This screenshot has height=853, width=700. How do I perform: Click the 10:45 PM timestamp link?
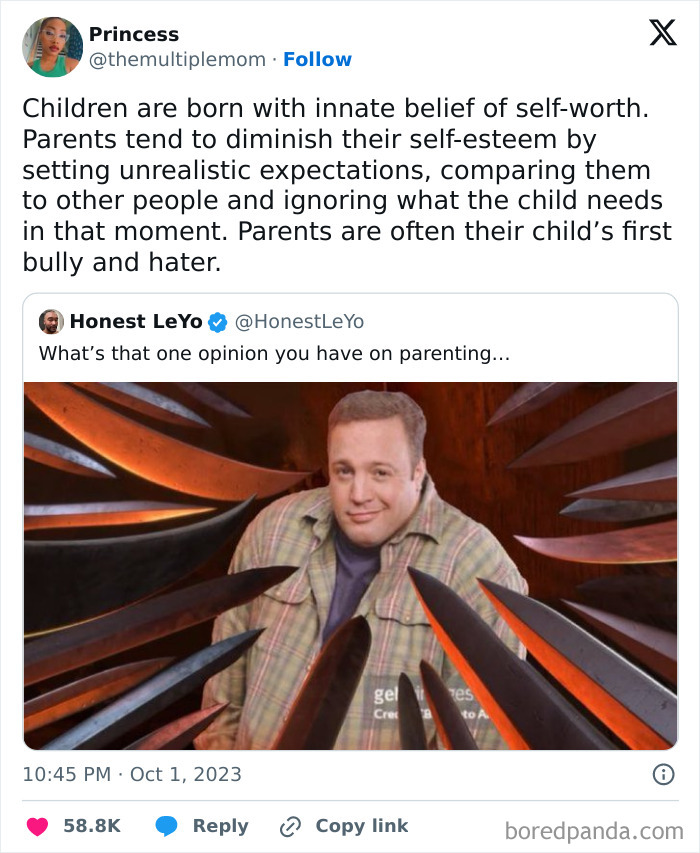pyautogui.click(x=65, y=772)
